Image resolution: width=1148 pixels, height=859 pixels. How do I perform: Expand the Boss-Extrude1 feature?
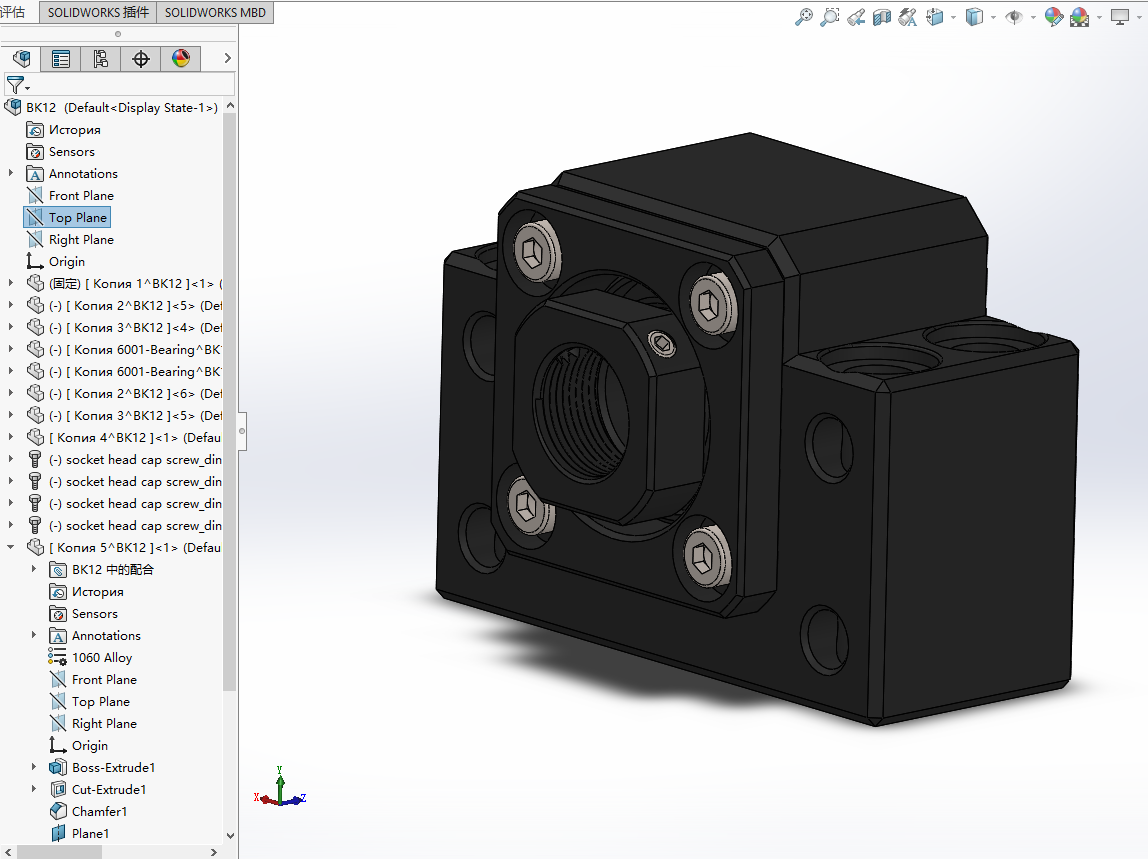[x=34, y=767]
